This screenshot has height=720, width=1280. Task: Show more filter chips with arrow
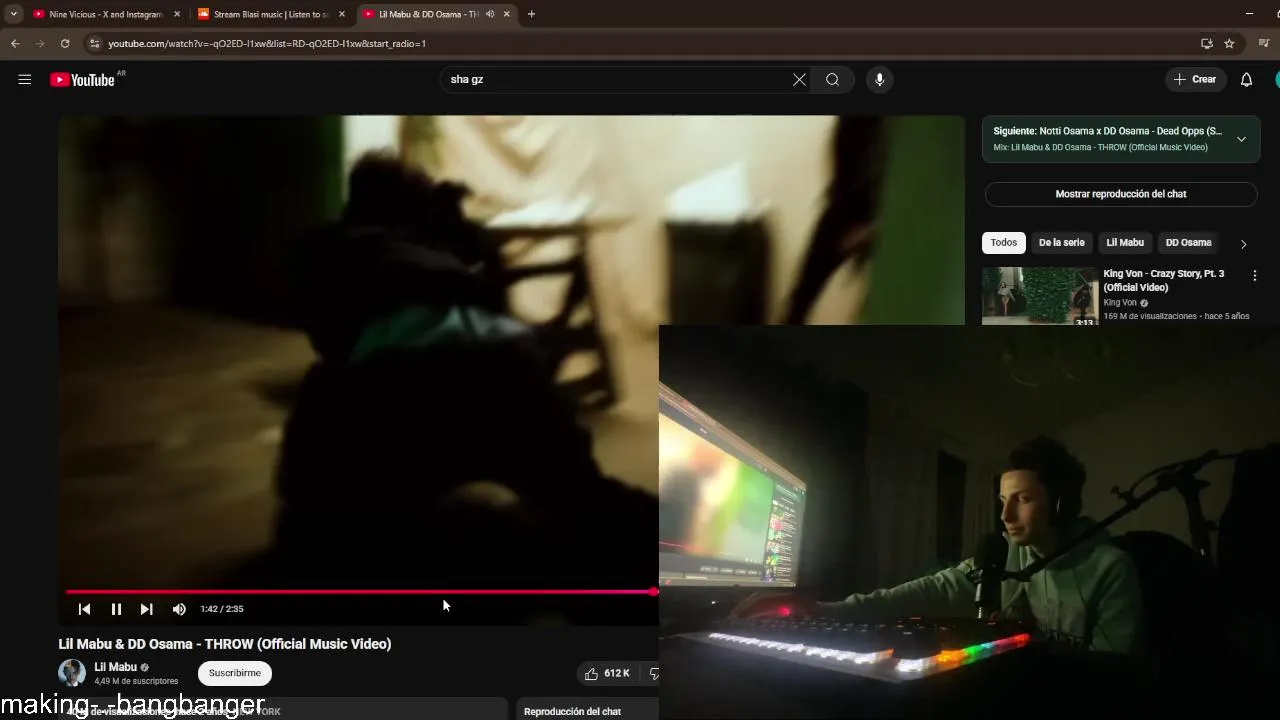pos(1243,244)
